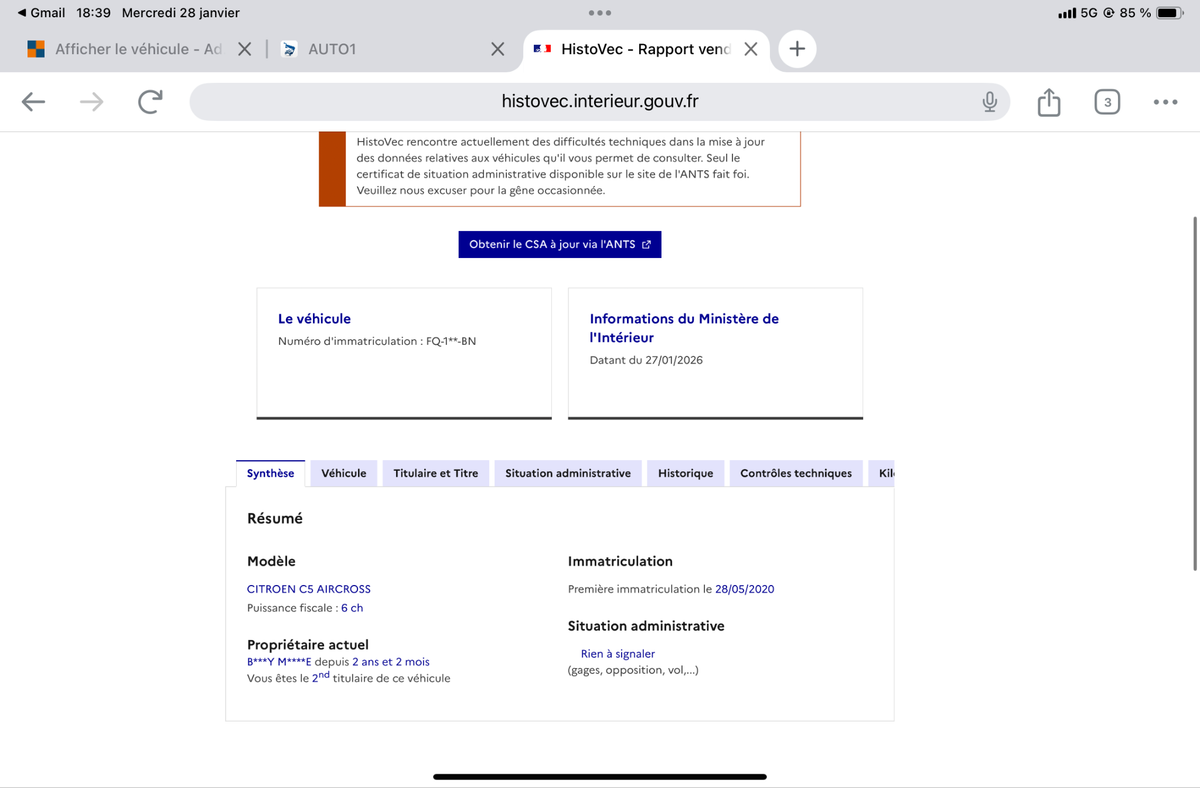The image size is (1200, 788).
Task: Tap the microphone voice search icon
Action: 989,101
